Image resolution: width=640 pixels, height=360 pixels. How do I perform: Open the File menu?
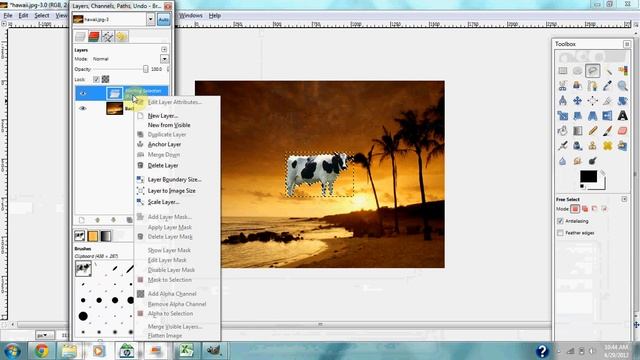coord(8,16)
